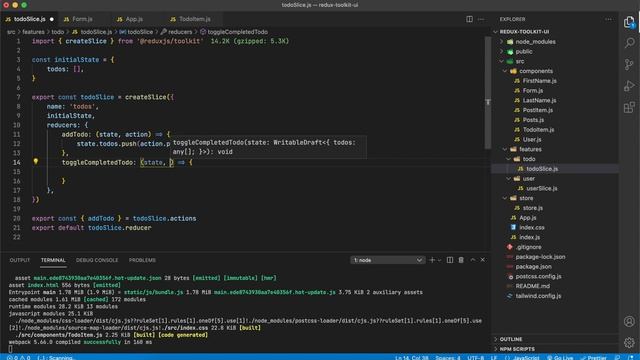Collapse the store folder
Screen dimensions: 640x360
coord(526,198)
